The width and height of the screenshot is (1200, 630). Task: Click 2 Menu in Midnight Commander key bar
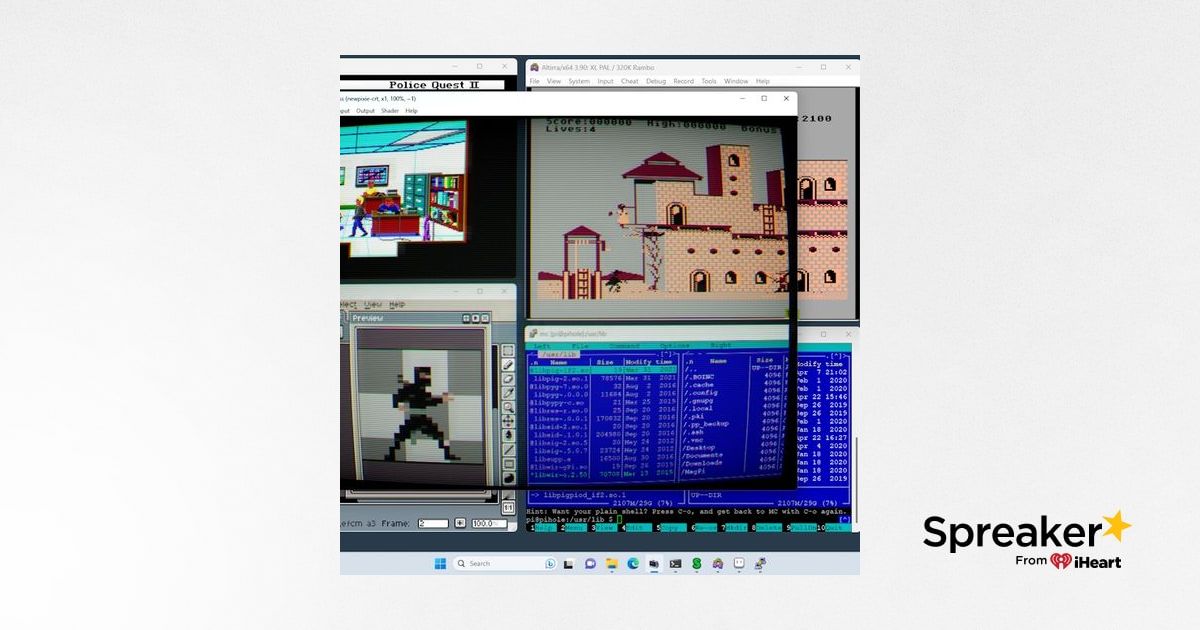click(x=573, y=528)
